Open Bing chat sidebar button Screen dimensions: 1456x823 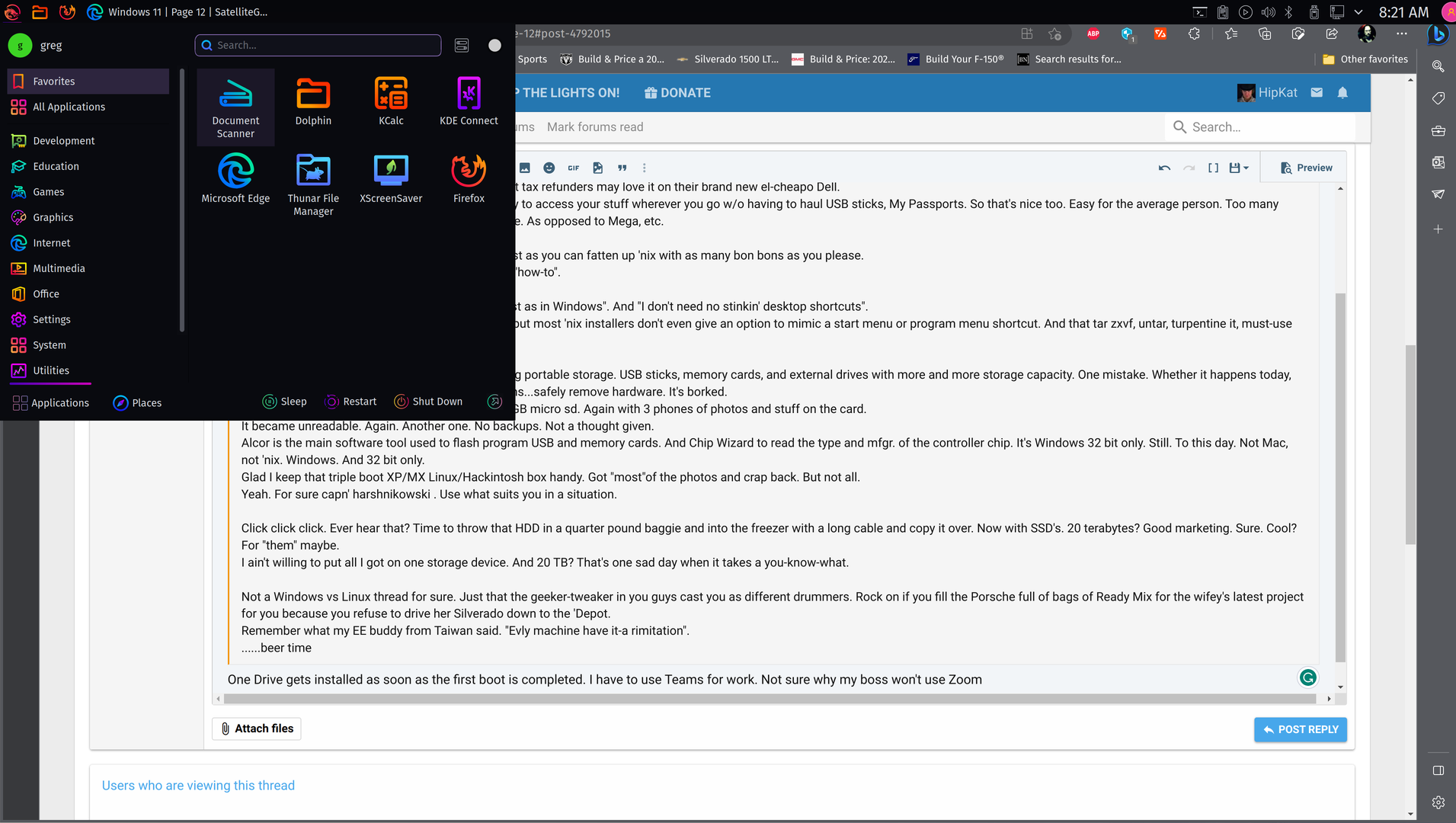tap(1438, 34)
